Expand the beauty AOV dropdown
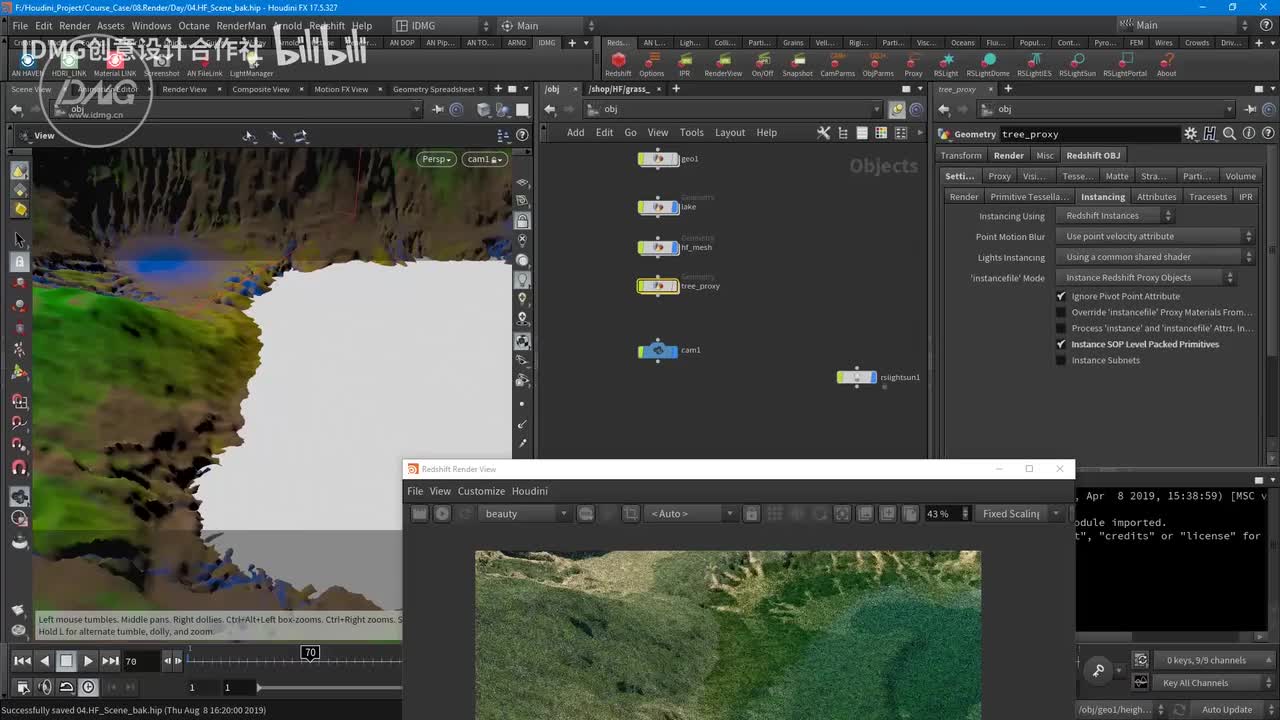1280x720 pixels. click(525, 514)
